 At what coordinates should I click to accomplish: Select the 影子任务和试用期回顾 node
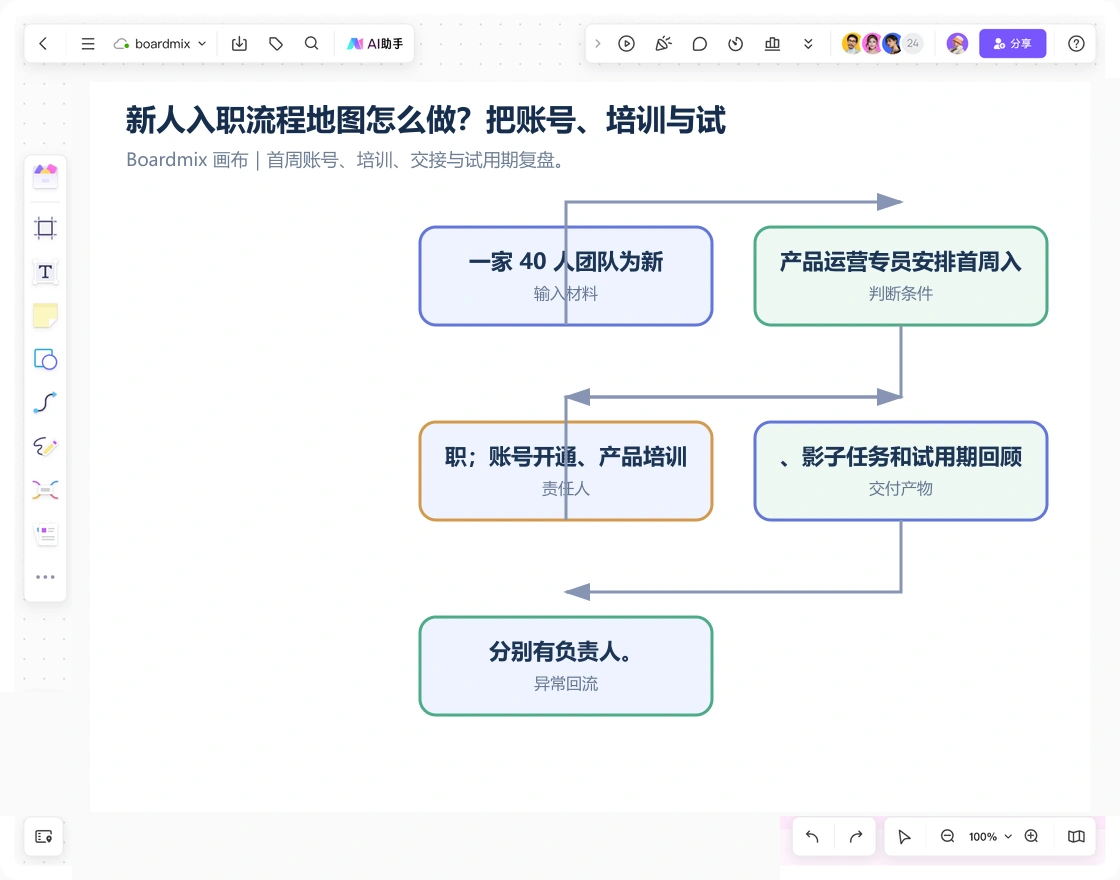tap(901, 471)
